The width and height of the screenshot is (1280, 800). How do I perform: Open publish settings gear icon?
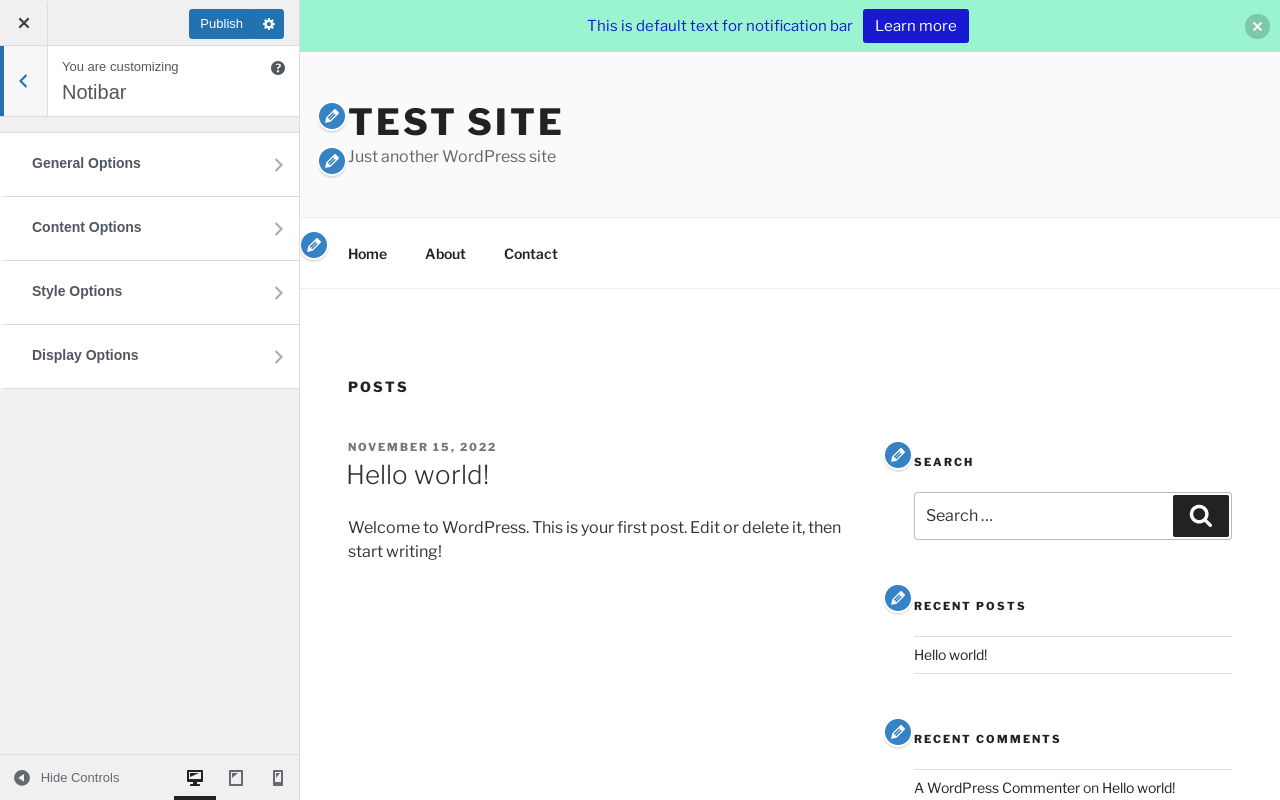click(x=269, y=24)
